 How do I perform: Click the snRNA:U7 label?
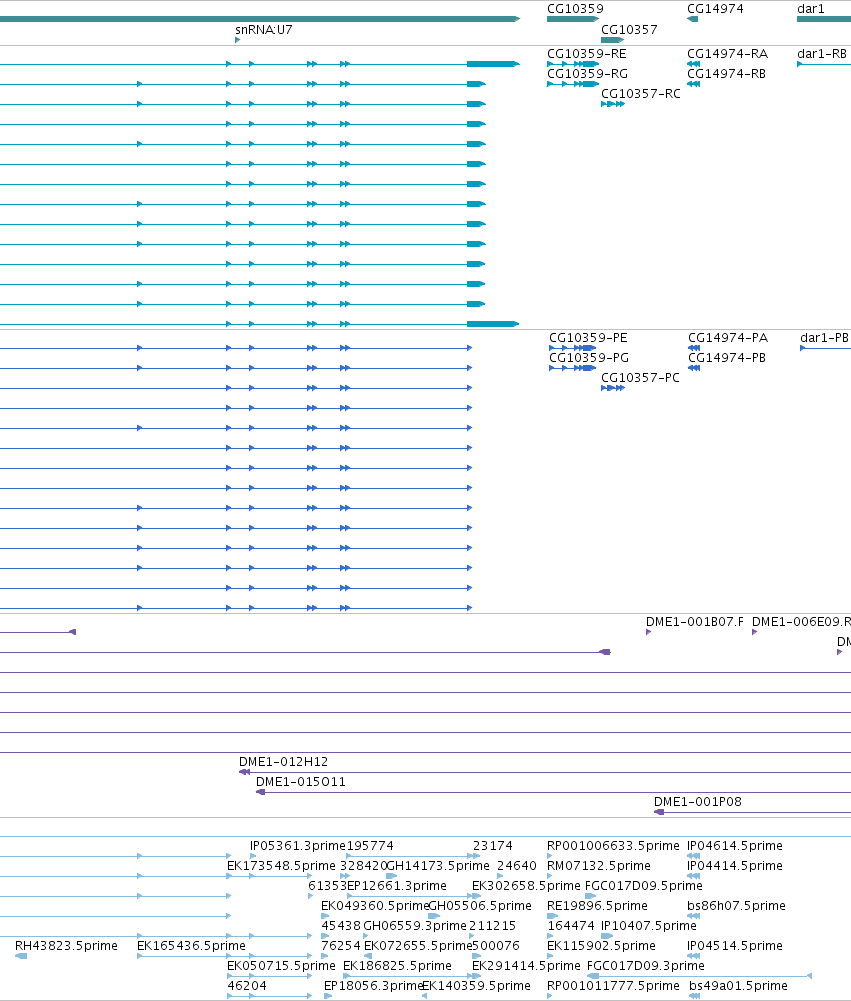(264, 30)
